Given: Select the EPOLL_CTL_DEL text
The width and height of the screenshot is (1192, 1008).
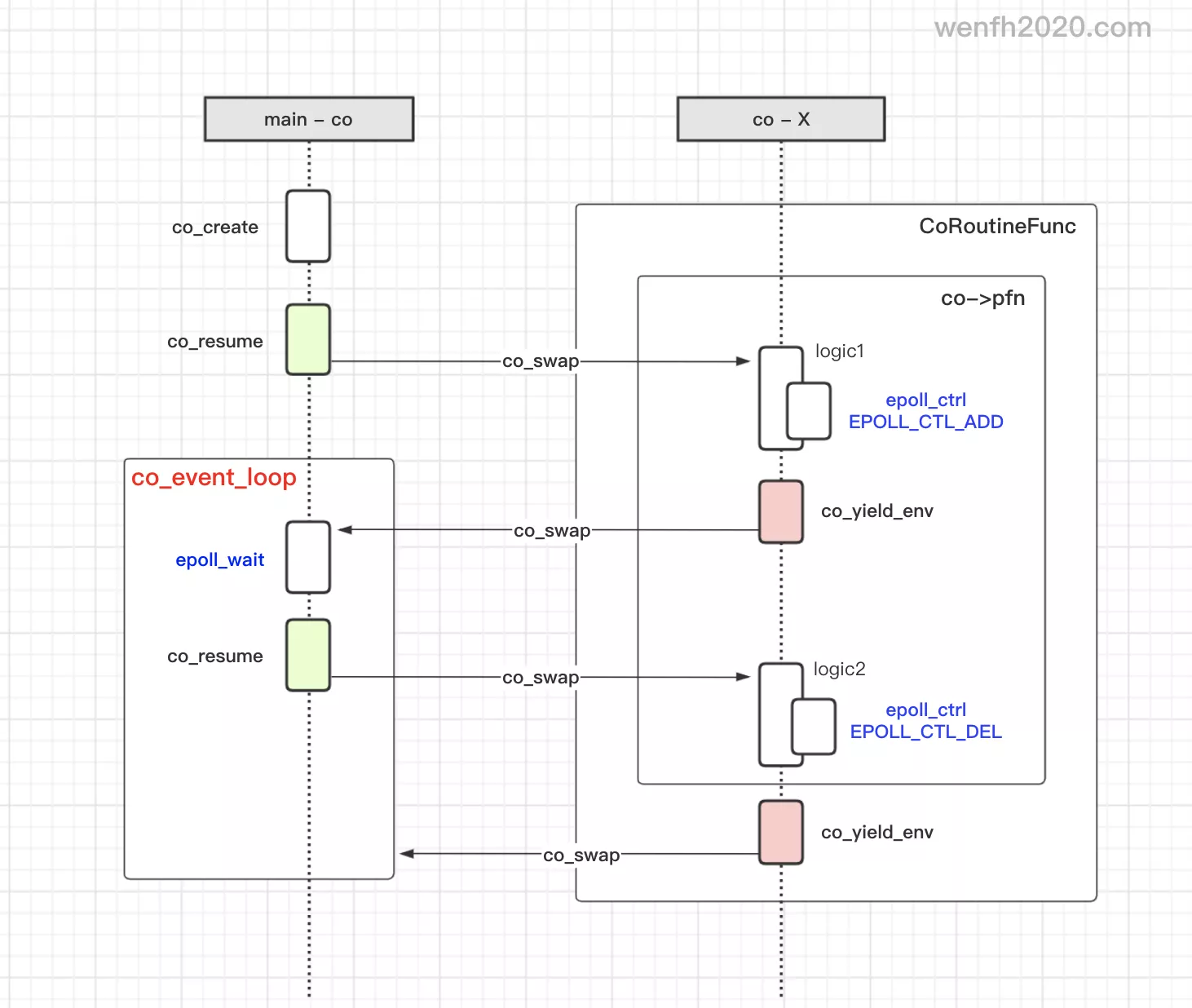Looking at the screenshot, I should pyautogui.click(x=925, y=732).
